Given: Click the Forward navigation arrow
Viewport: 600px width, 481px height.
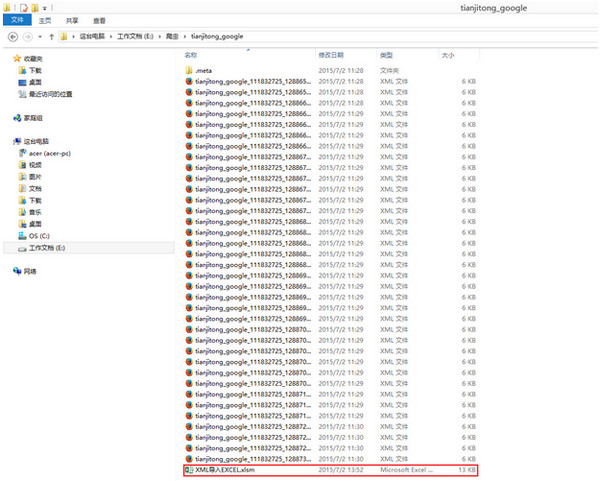Looking at the screenshot, I should pos(28,37).
